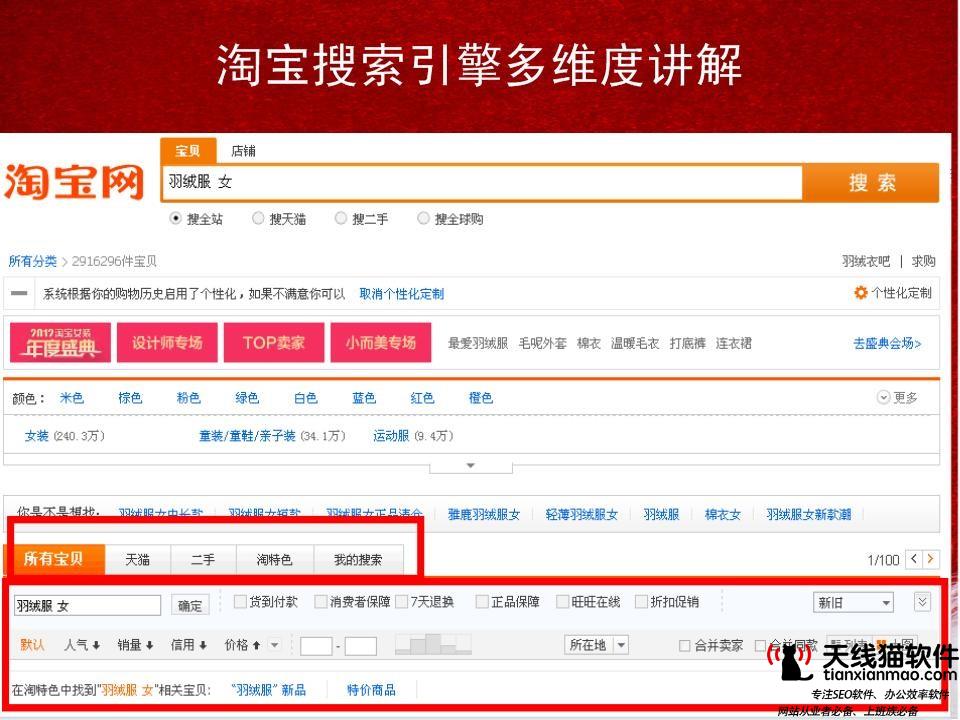The image size is (960, 720).
Task: Click the price distribution histogram
Action: [x=433, y=644]
